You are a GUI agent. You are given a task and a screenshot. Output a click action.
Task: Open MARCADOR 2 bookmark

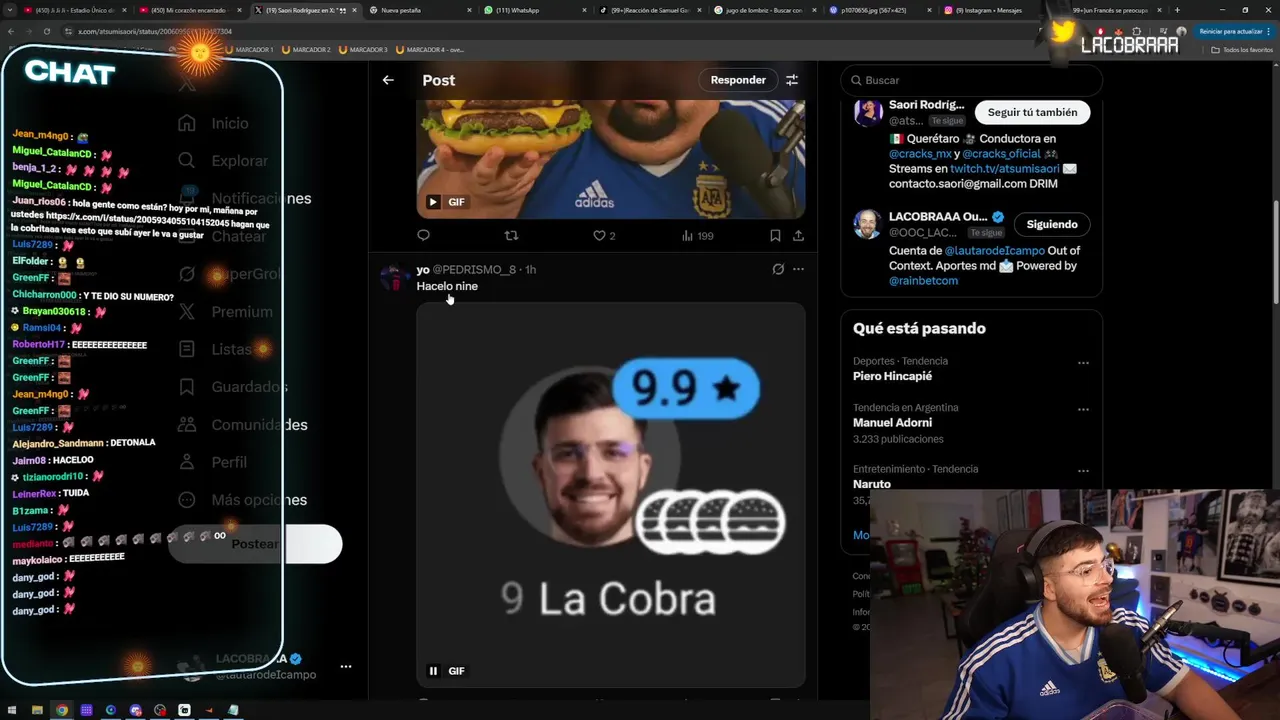click(x=306, y=49)
